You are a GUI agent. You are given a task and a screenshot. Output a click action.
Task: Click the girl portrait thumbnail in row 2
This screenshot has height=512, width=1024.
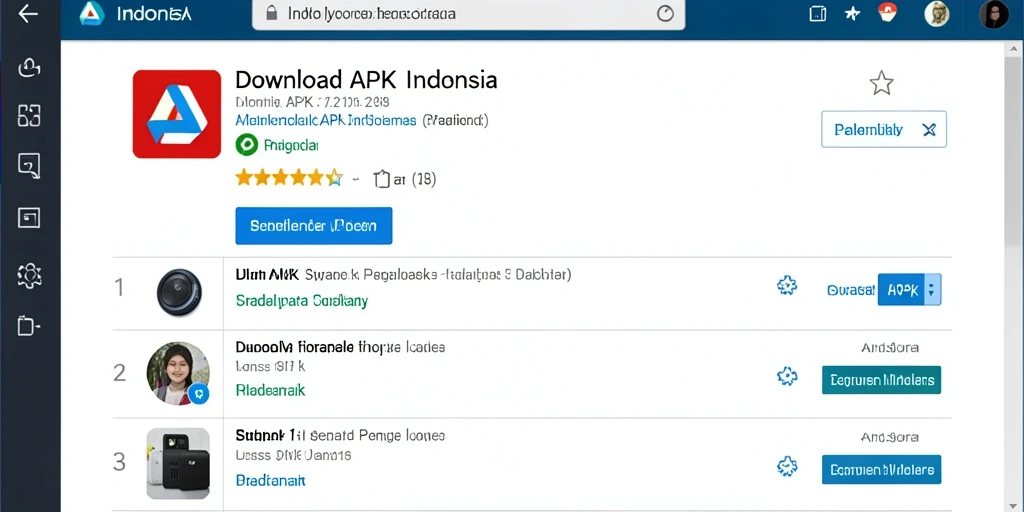point(178,373)
